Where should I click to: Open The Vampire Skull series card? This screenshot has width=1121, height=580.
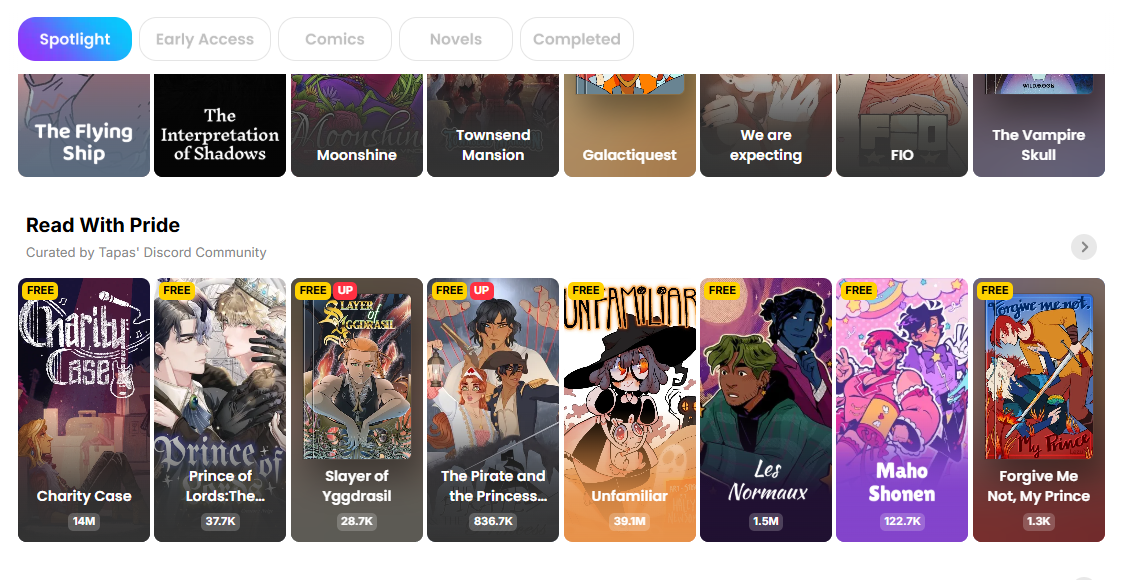(x=1039, y=125)
